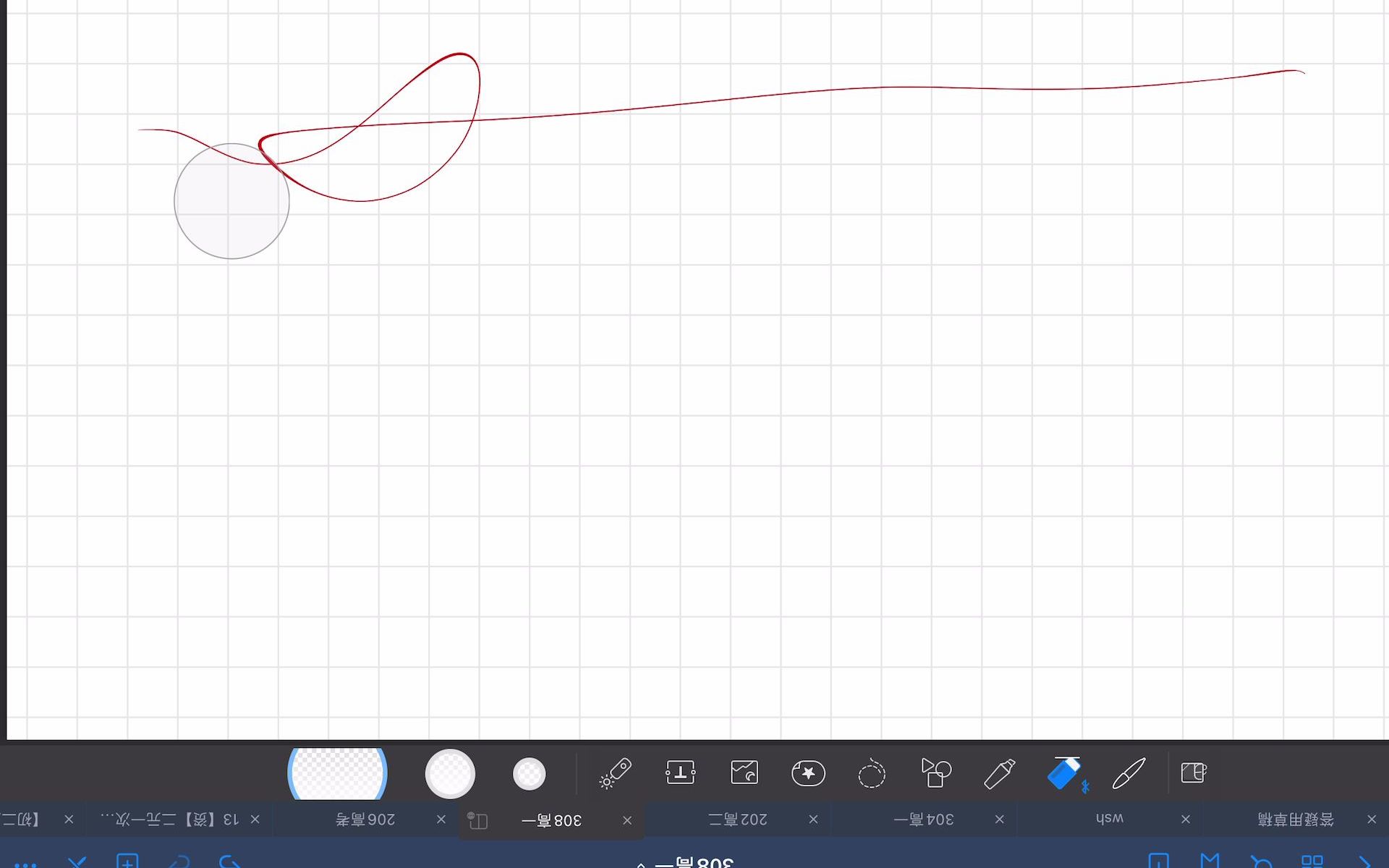
Task: Select the blue Eraser tool
Action: point(1064,773)
